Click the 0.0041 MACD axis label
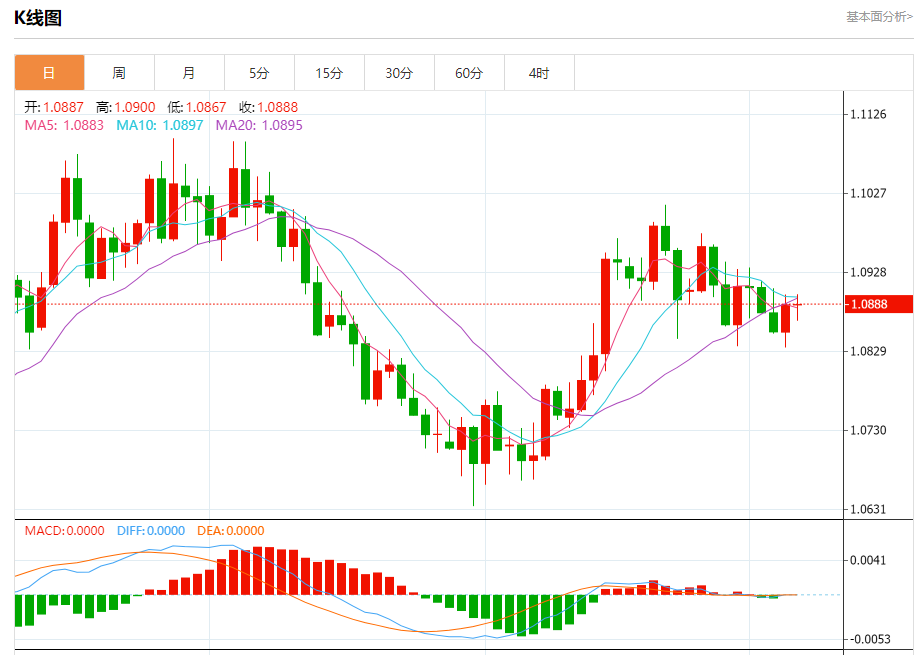 point(868,560)
